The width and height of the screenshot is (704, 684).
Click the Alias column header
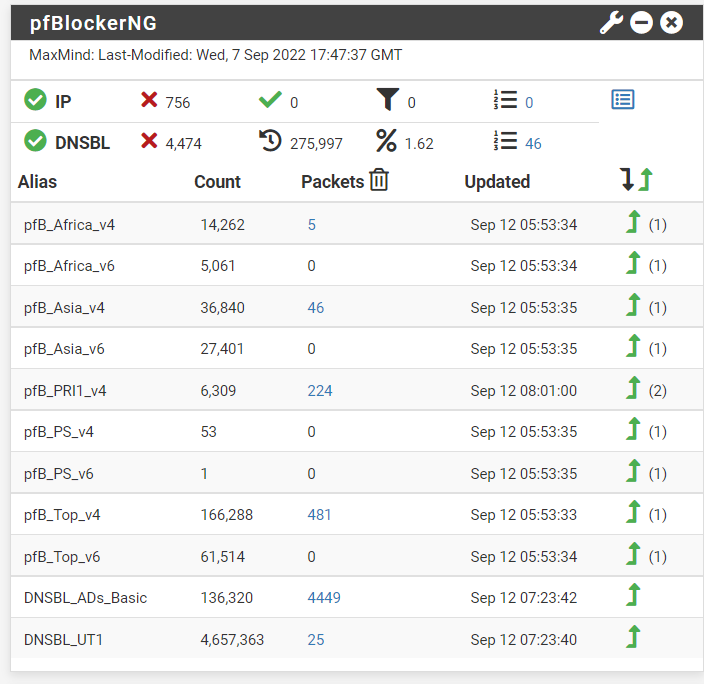[x=37, y=182]
